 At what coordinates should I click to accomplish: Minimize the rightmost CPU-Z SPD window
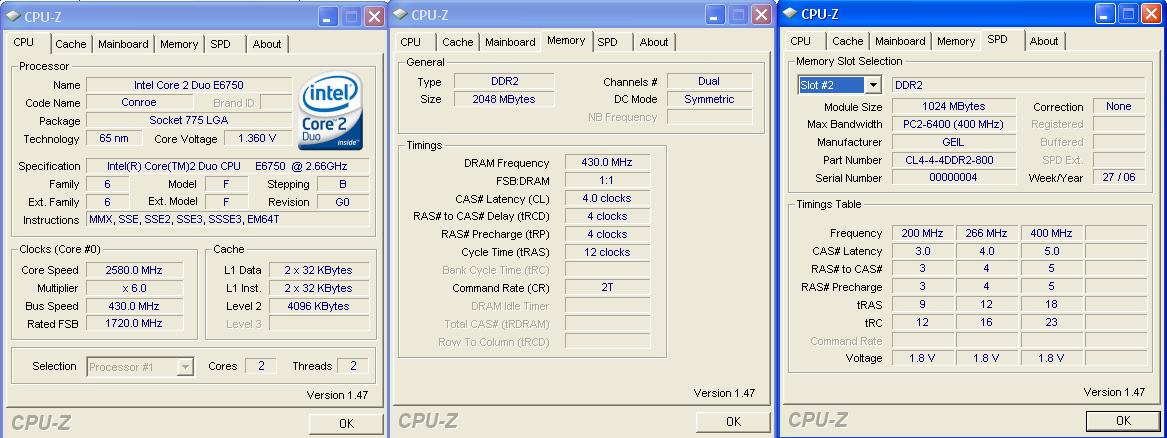pos(1105,13)
